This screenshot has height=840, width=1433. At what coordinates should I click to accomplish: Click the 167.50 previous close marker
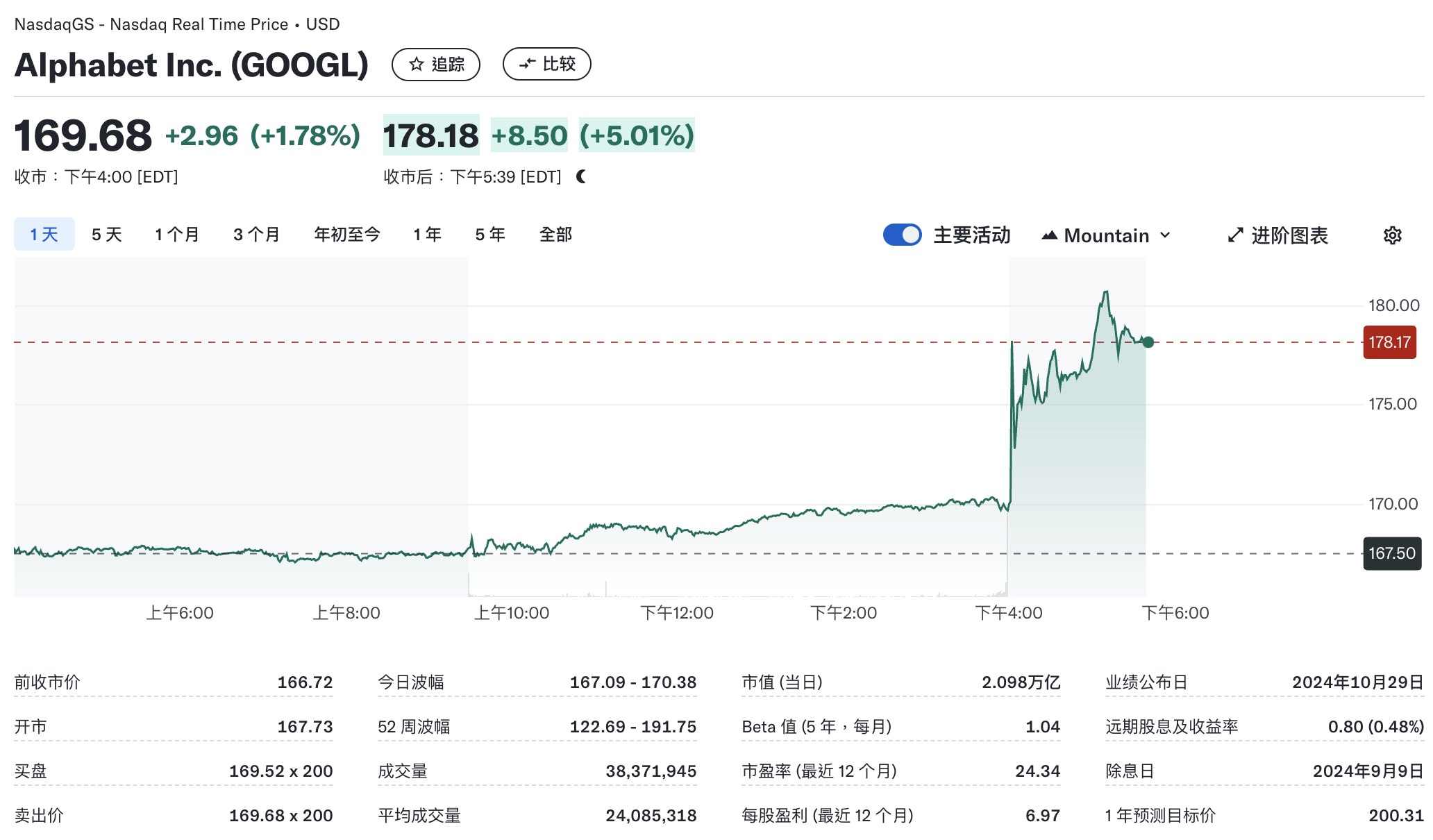click(x=1392, y=553)
